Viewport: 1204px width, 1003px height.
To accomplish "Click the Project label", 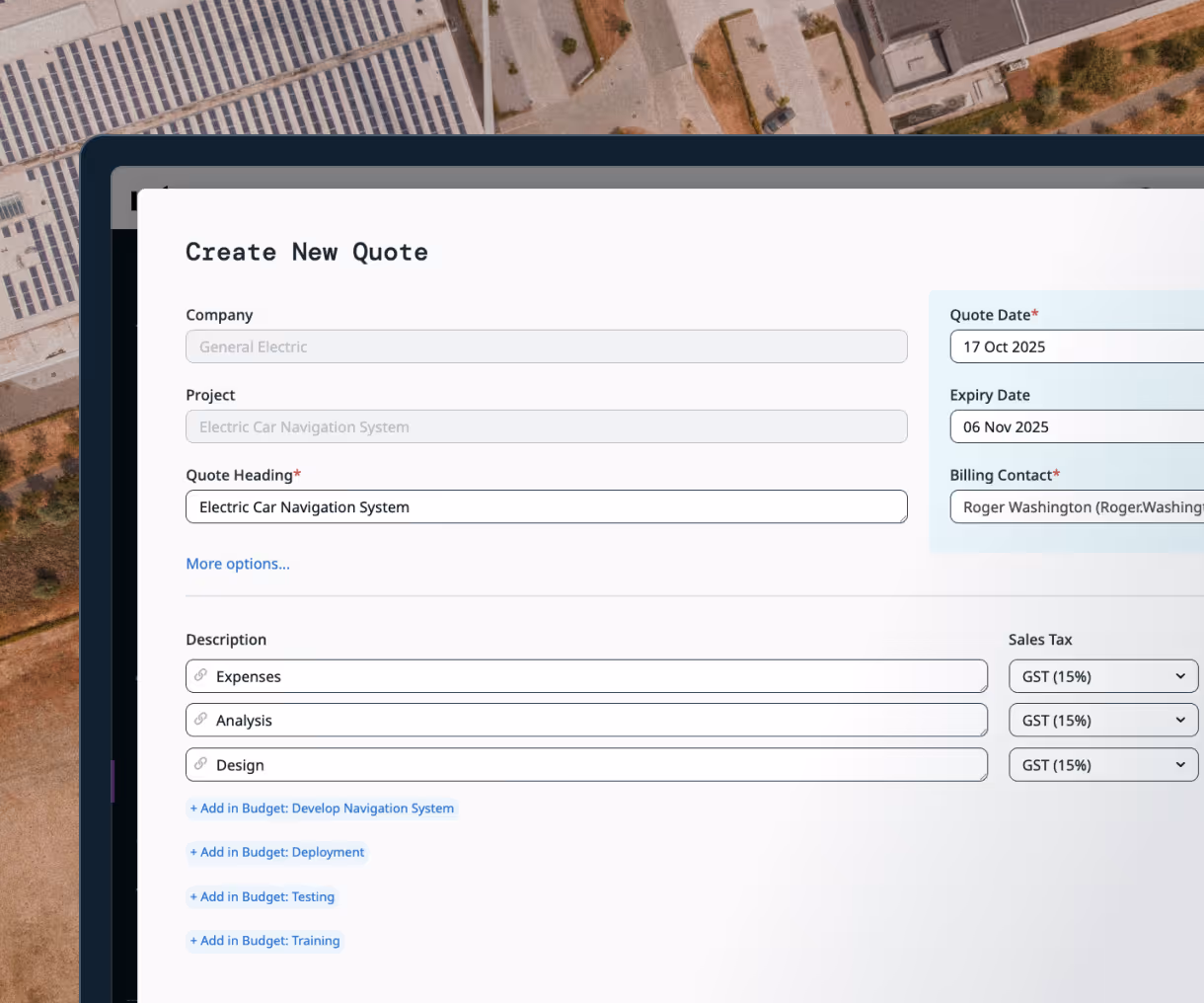I will [x=210, y=395].
